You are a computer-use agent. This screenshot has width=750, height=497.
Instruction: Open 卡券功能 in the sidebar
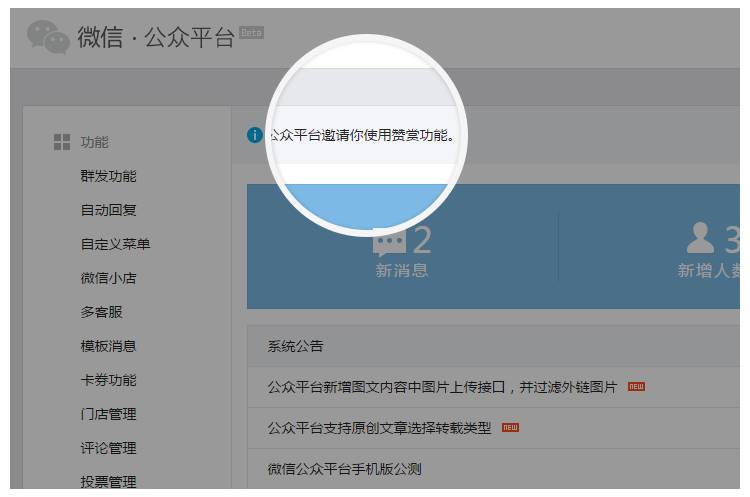[x=109, y=380]
